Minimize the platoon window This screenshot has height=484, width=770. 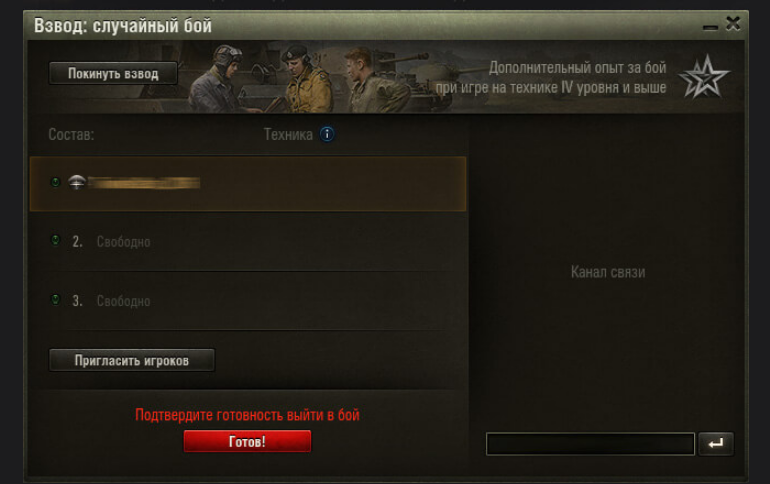710,27
